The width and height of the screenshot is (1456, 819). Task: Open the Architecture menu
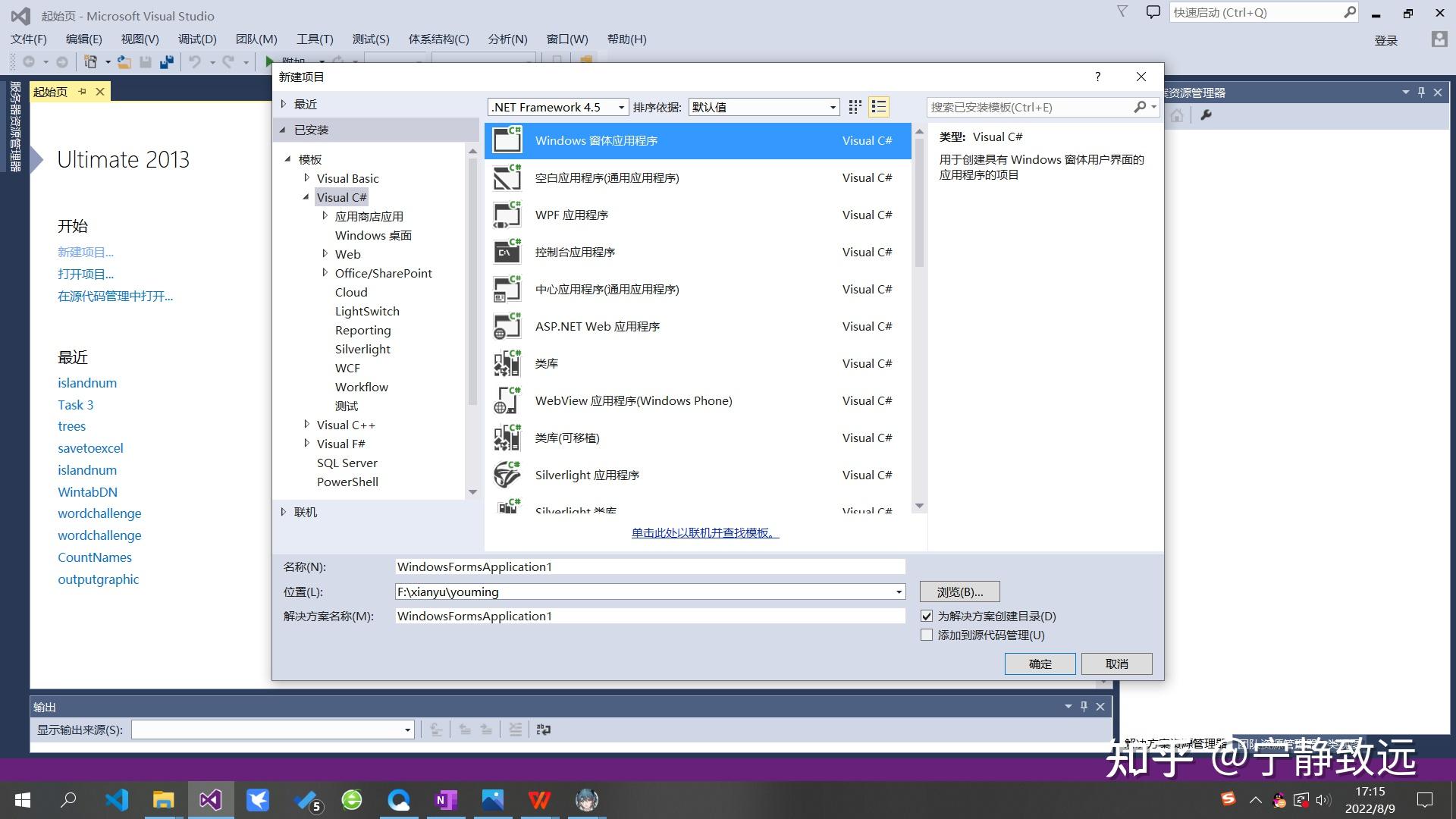coord(438,39)
